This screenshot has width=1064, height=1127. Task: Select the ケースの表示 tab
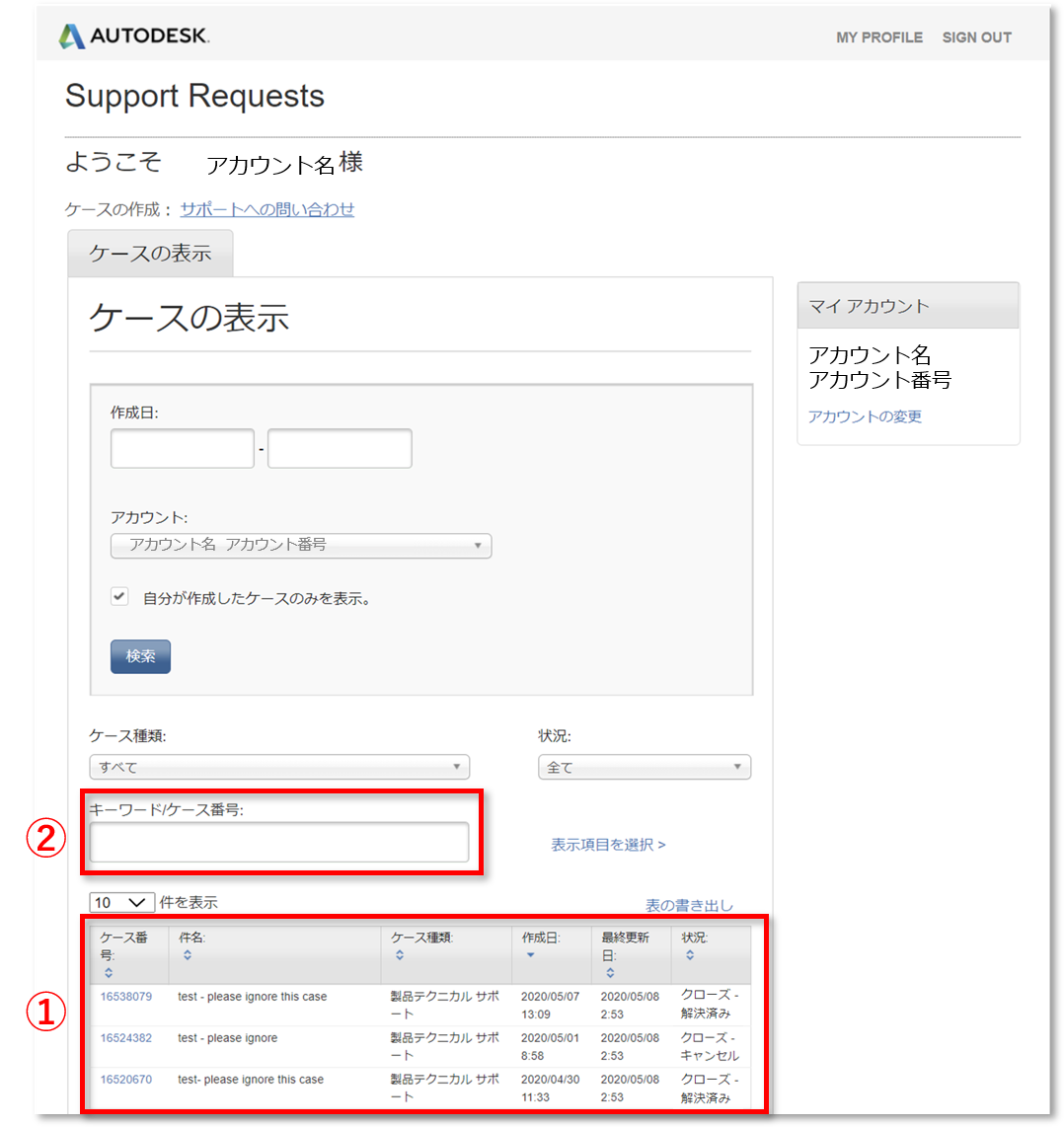pos(150,253)
